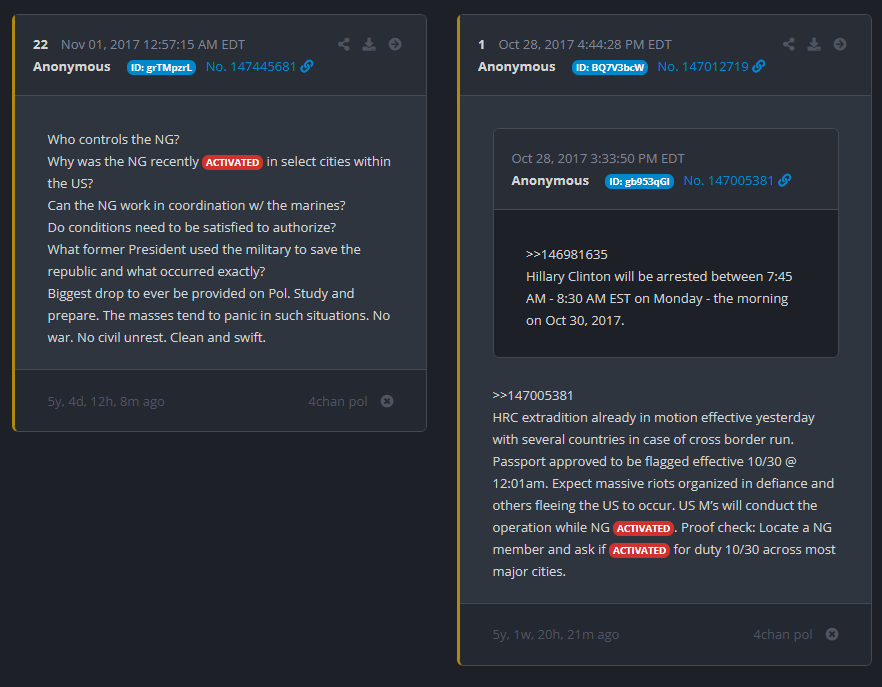Click circled X icon in post 22 footer
This screenshot has height=687, width=882.
click(387, 401)
